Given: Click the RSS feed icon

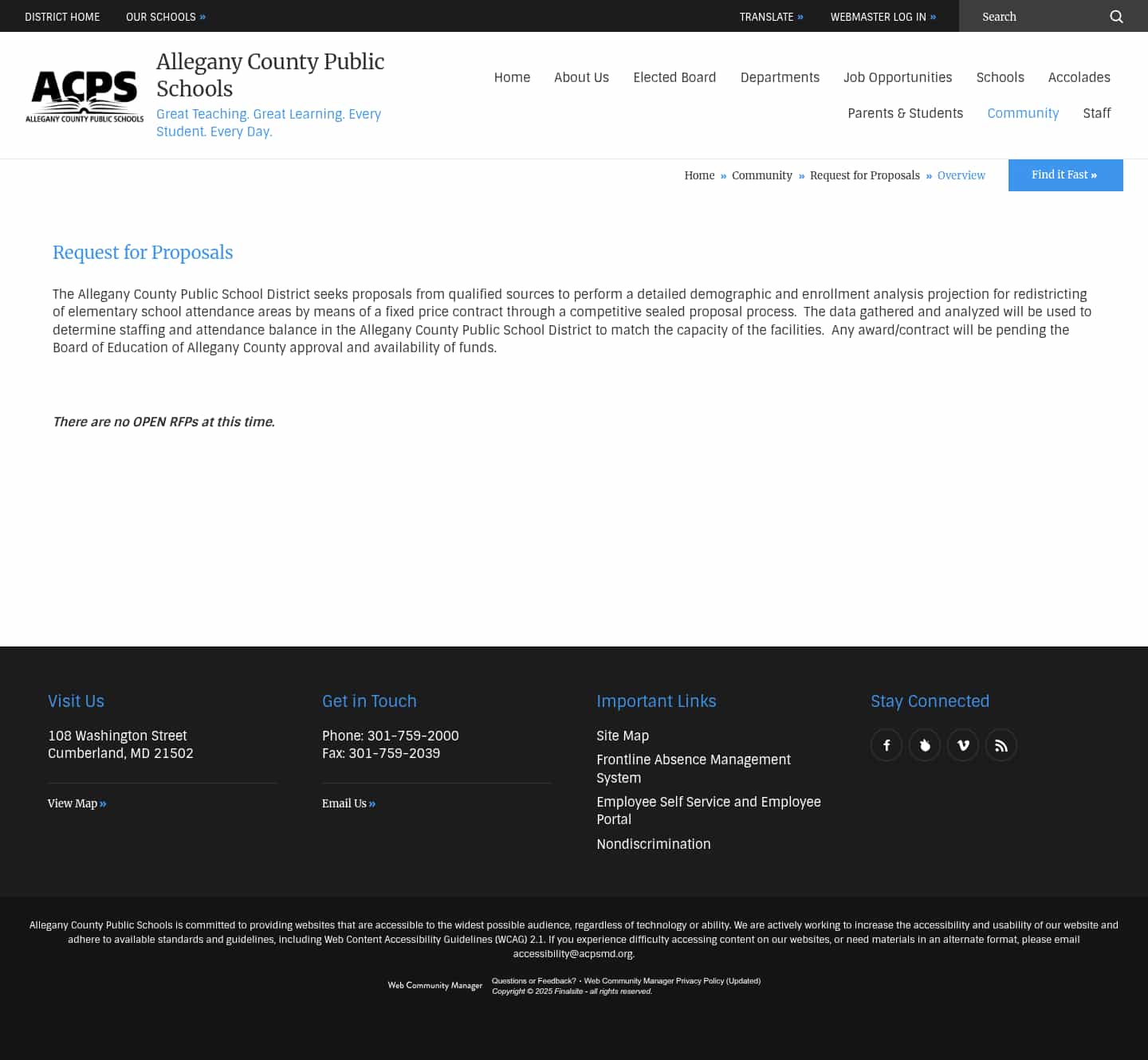Looking at the screenshot, I should coord(1001,744).
